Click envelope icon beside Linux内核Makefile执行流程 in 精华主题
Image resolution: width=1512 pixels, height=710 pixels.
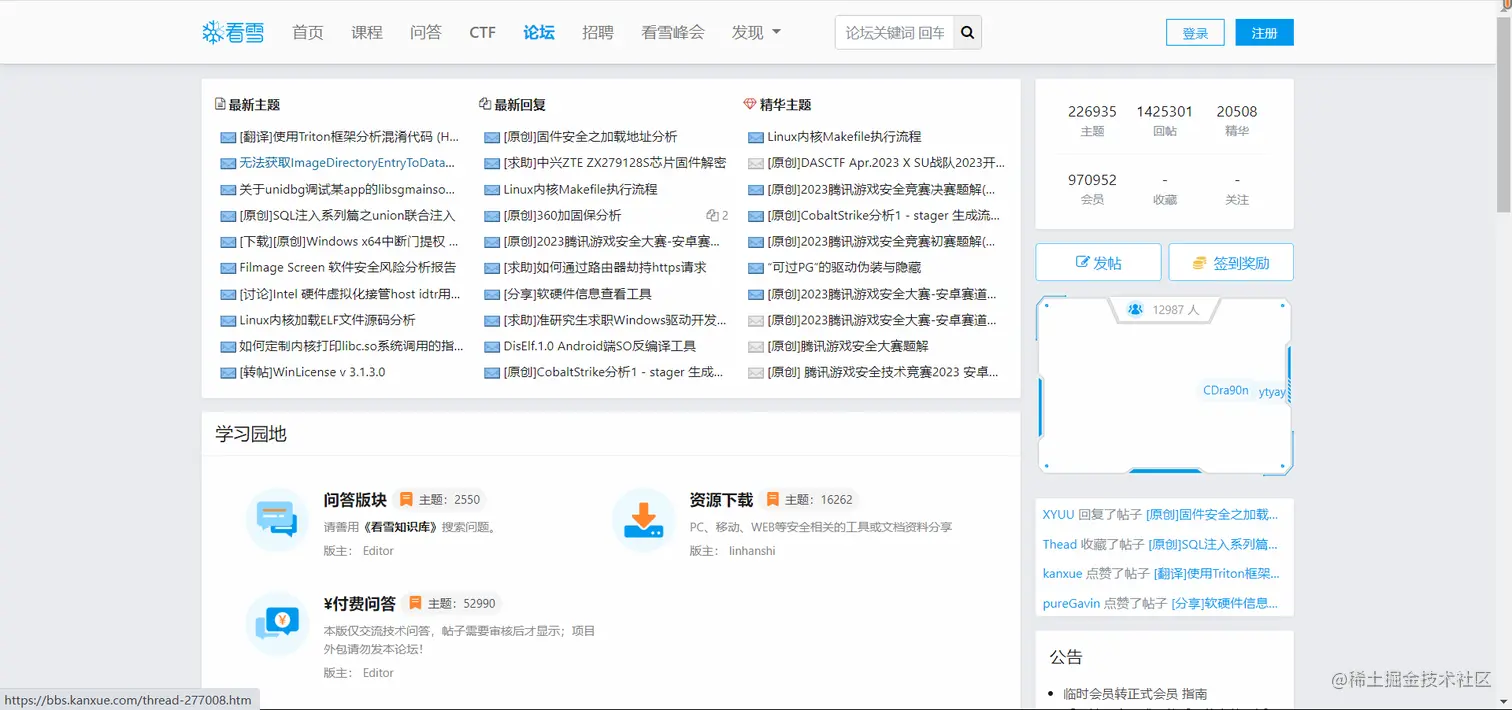pos(756,137)
